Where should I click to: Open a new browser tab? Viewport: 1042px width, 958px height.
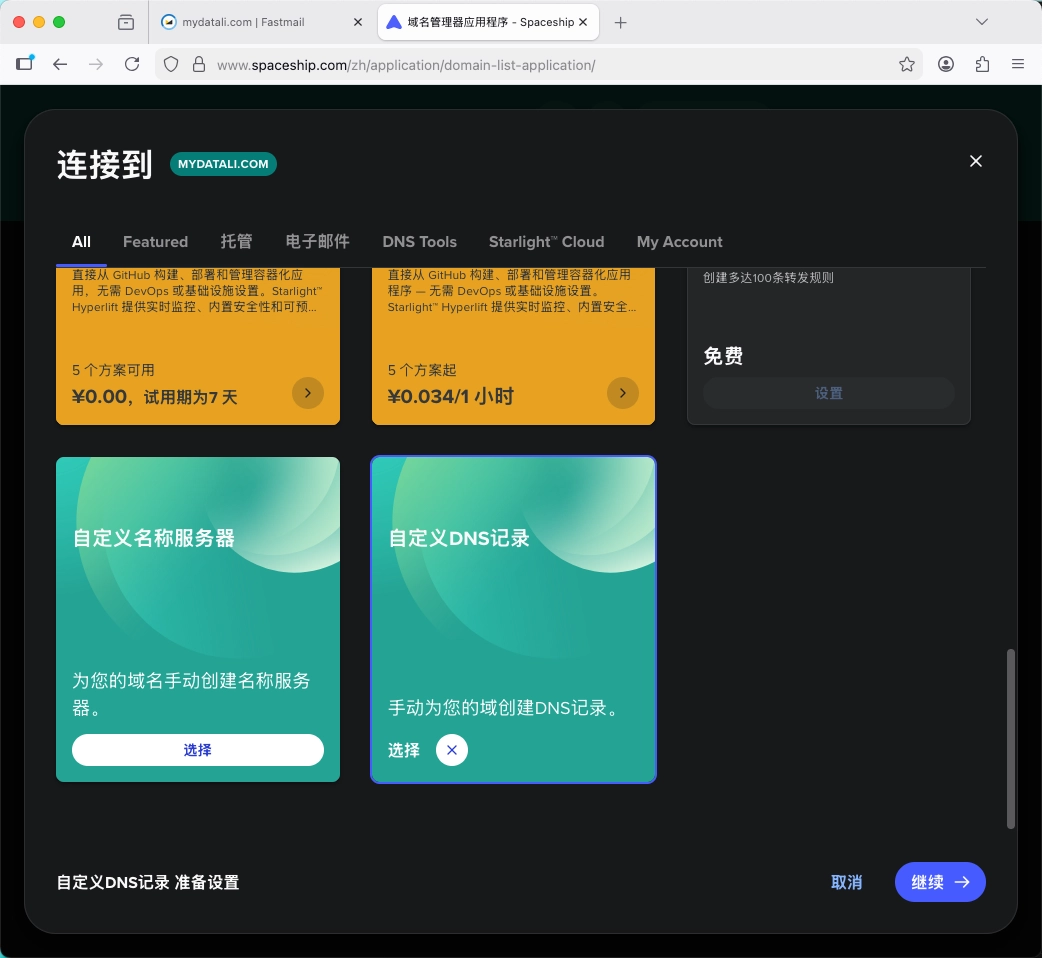point(620,22)
